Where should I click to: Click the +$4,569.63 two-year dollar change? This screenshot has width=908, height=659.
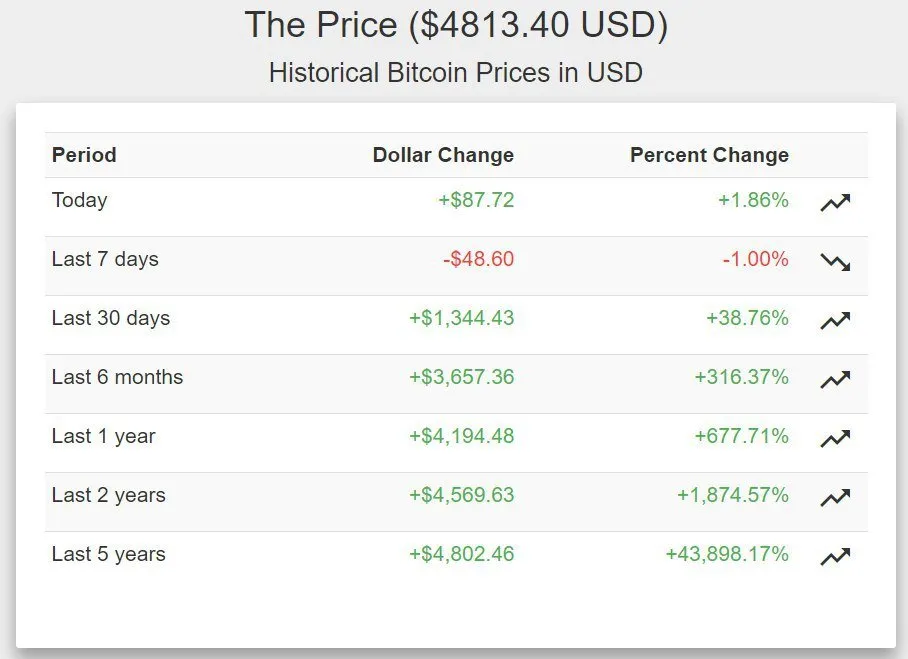(462, 495)
